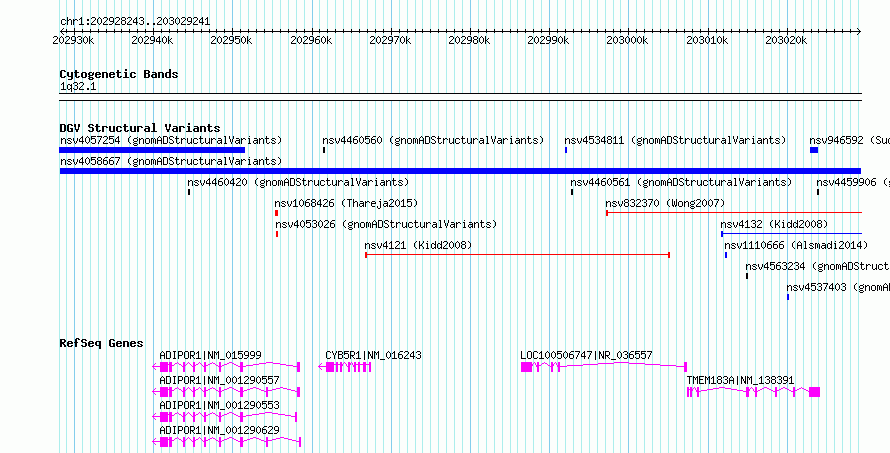Open the nsv4460560 gnomAD variant label

click(433, 140)
